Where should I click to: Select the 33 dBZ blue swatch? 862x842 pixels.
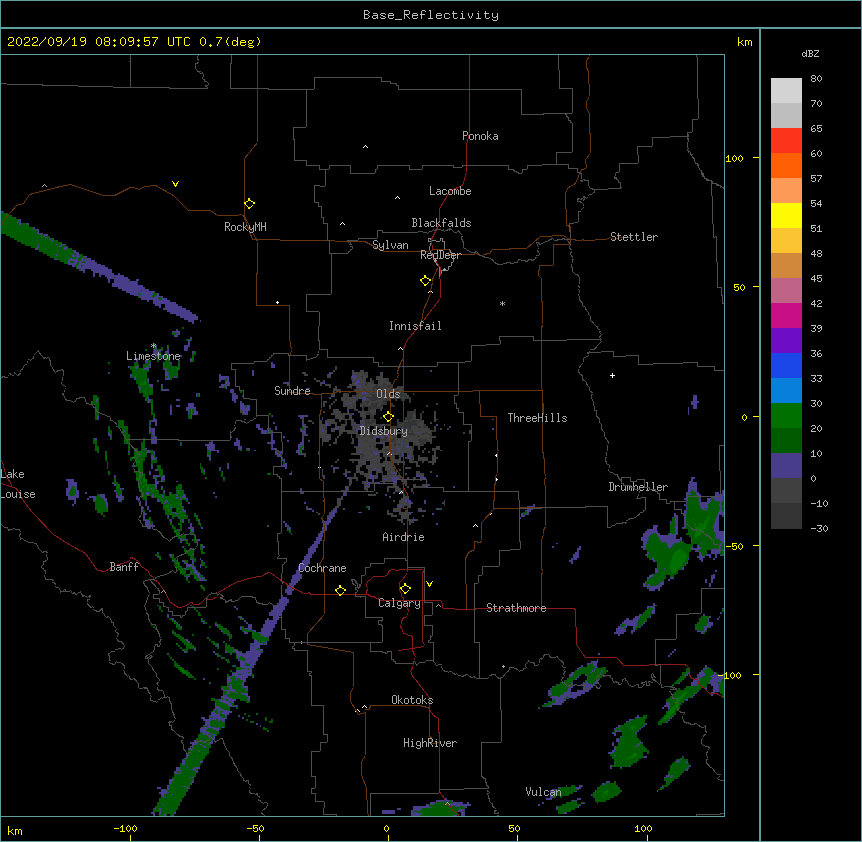pyautogui.click(x=786, y=365)
